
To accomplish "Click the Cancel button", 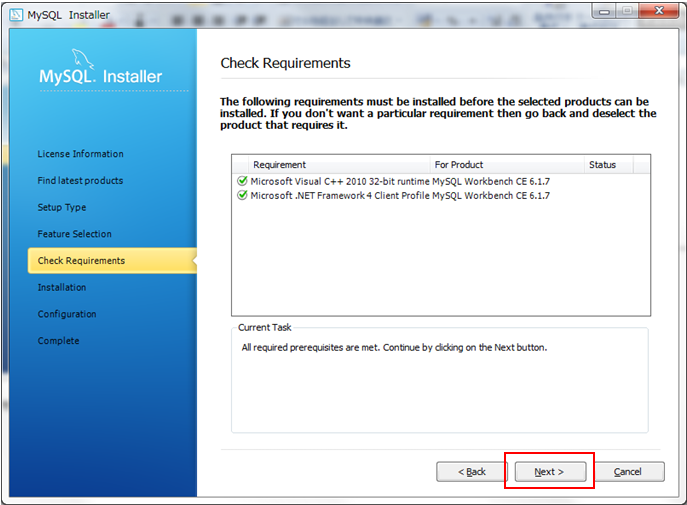I will pyautogui.click(x=628, y=472).
